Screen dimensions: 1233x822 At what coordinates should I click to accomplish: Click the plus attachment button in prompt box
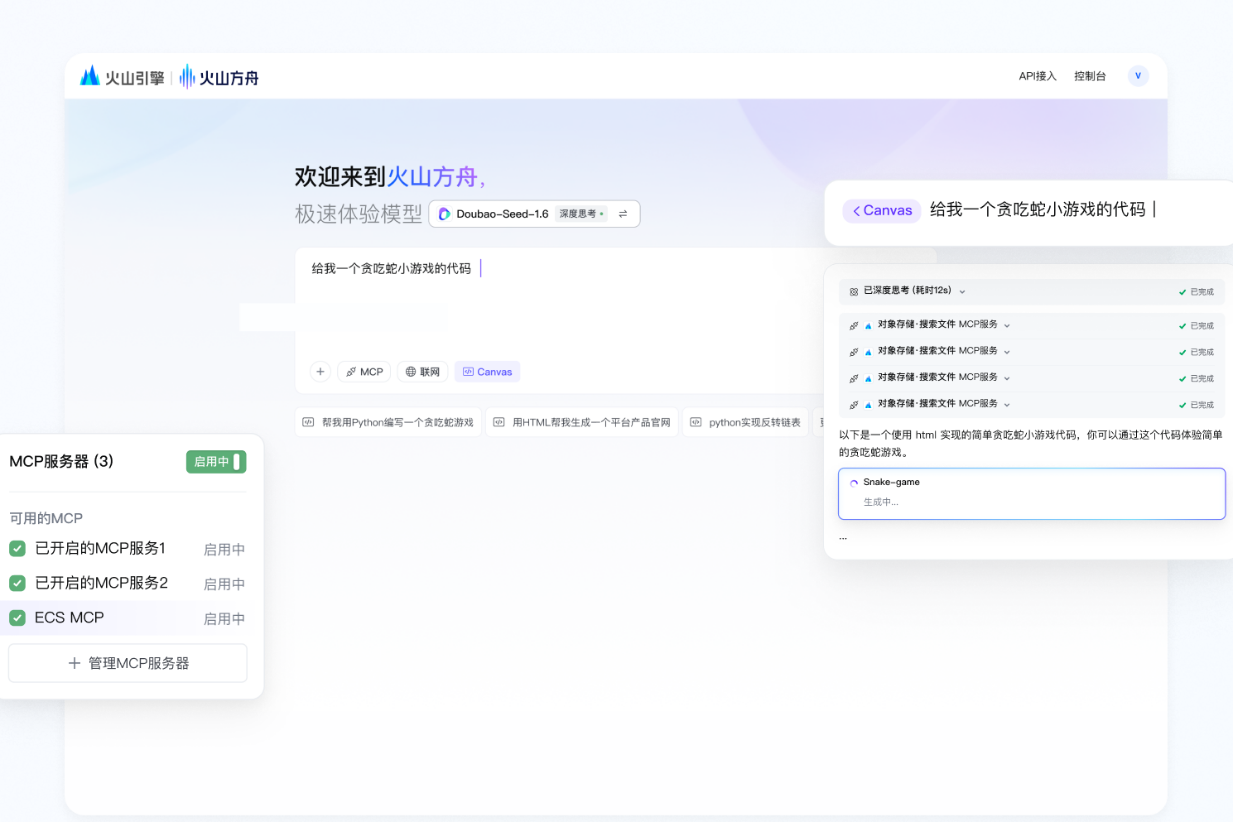[x=320, y=372]
